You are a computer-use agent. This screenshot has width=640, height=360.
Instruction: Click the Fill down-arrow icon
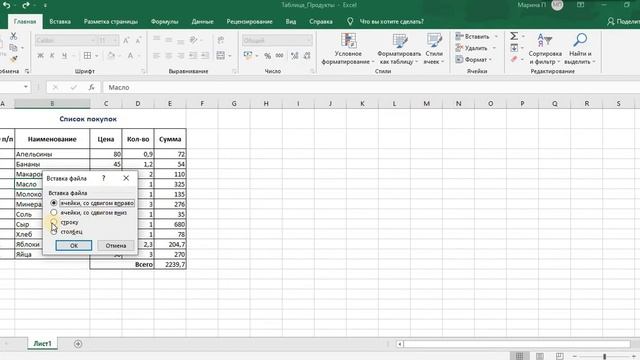[x=514, y=48]
